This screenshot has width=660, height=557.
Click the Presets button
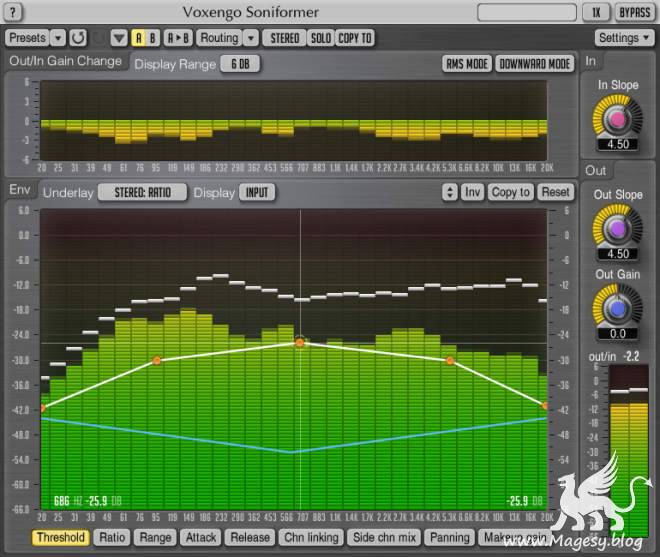point(27,38)
